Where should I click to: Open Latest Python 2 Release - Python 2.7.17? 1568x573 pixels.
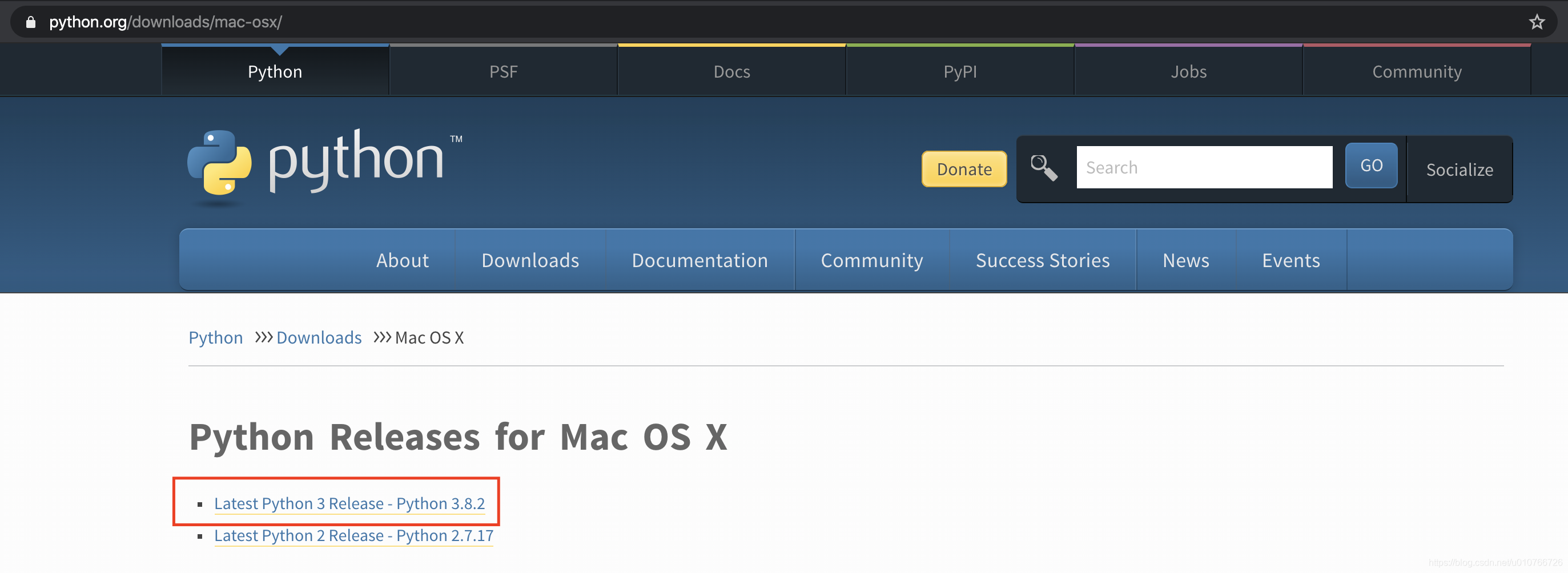(353, 536)
